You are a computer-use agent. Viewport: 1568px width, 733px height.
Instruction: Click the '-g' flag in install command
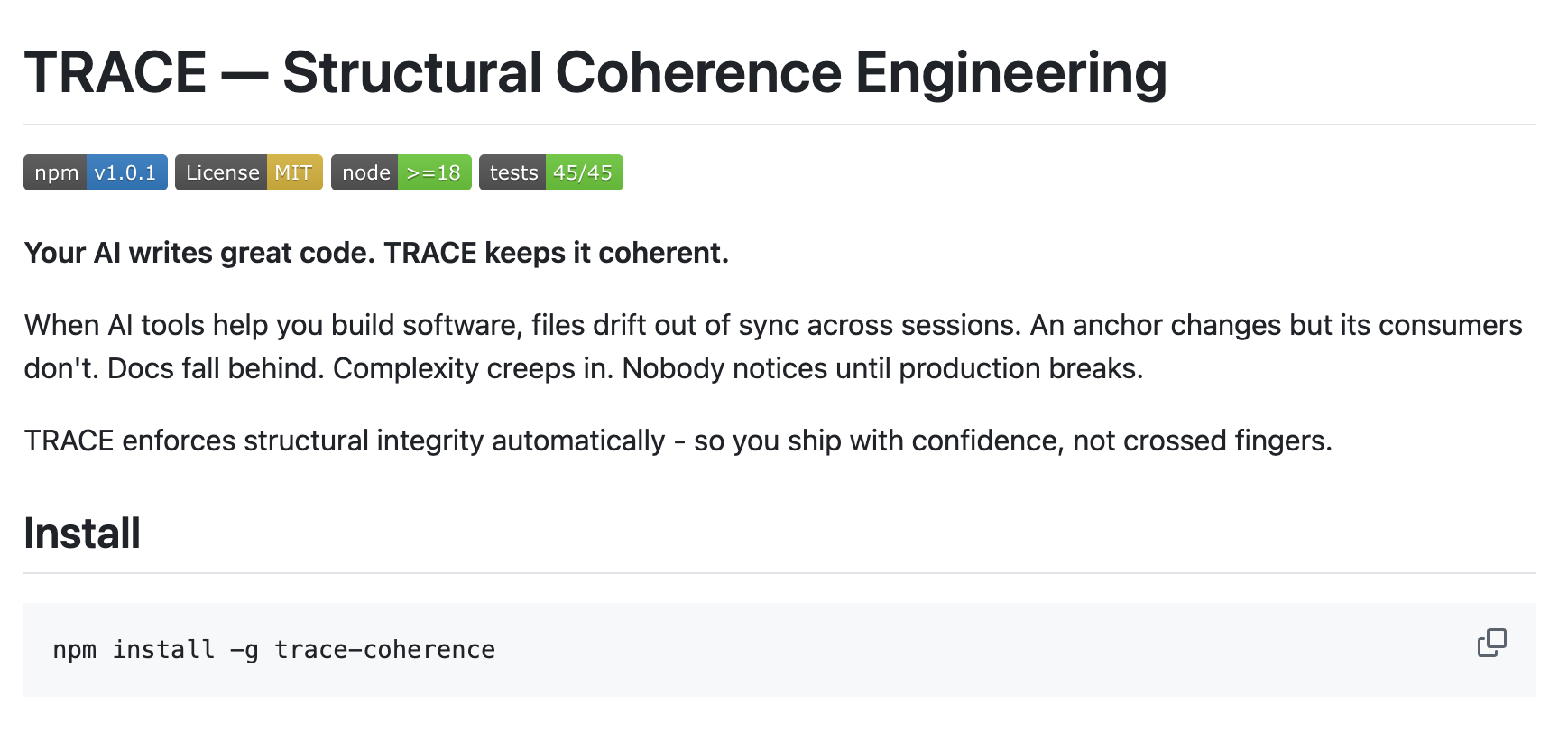(x=244, y=650)
